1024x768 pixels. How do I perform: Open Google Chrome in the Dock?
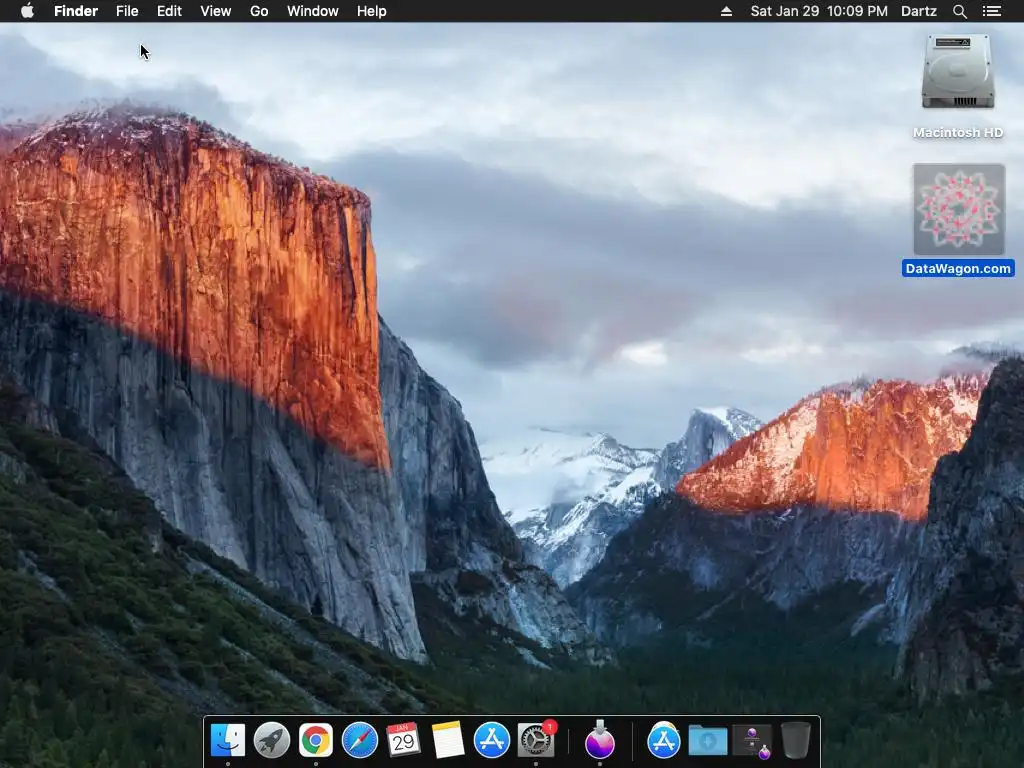point(315,740)
